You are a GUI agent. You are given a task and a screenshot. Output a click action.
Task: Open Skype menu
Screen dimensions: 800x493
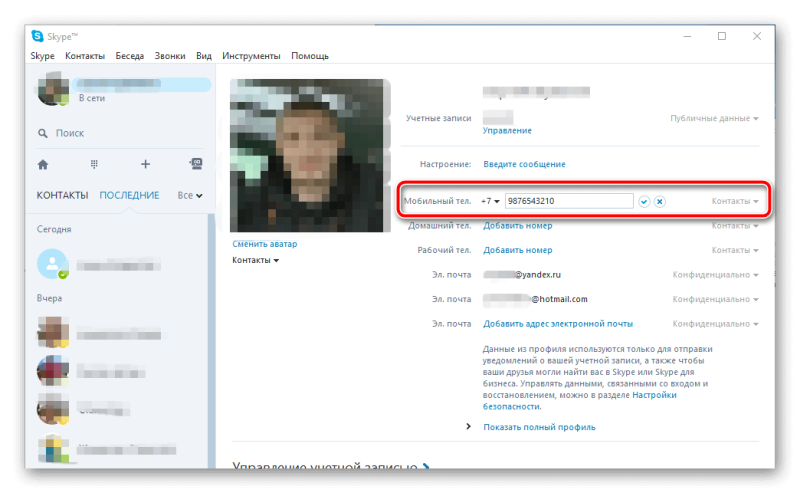(x=42, y=56)
